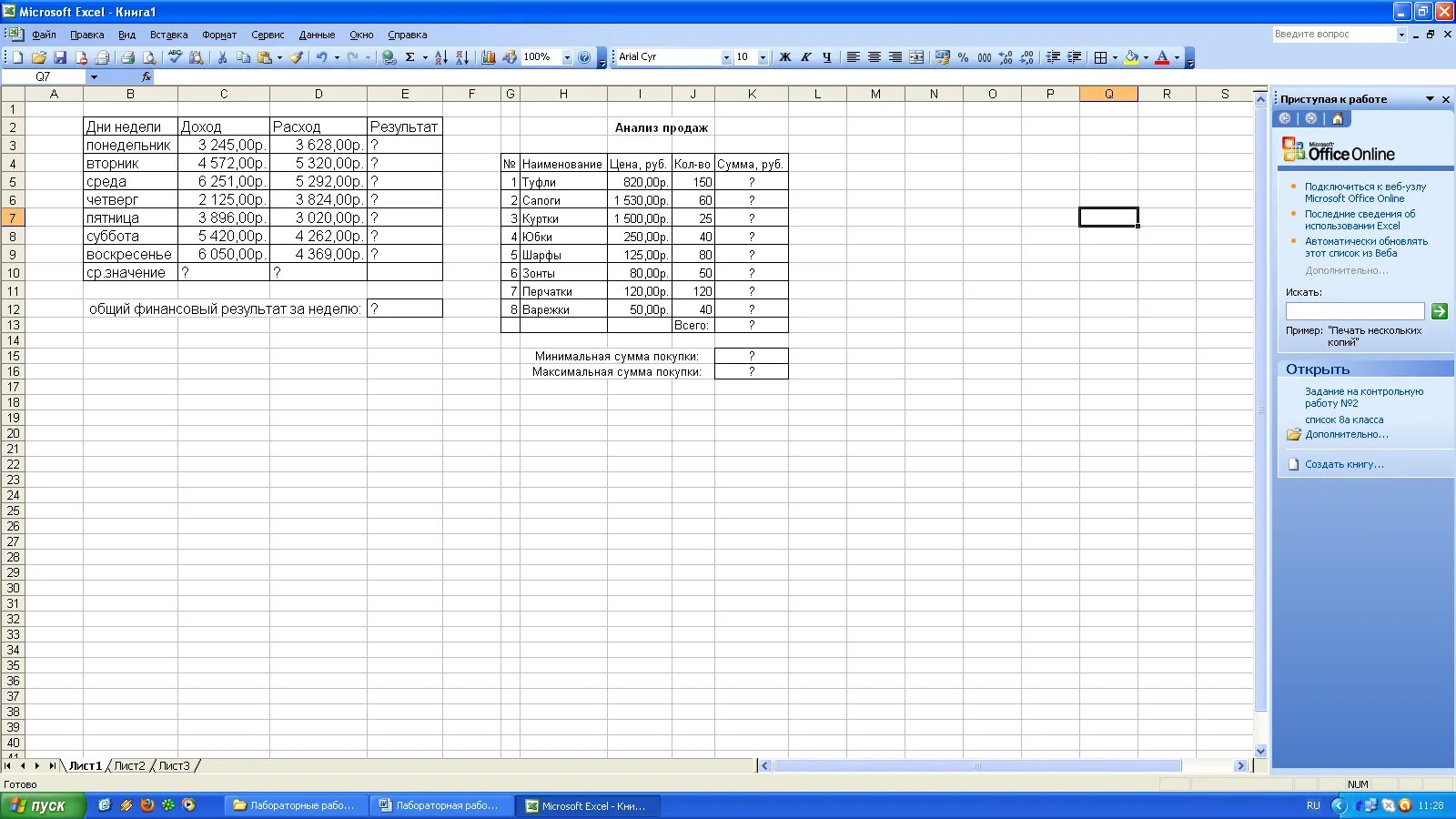Apply the red font color swatch

click(x=1162, y=57)
